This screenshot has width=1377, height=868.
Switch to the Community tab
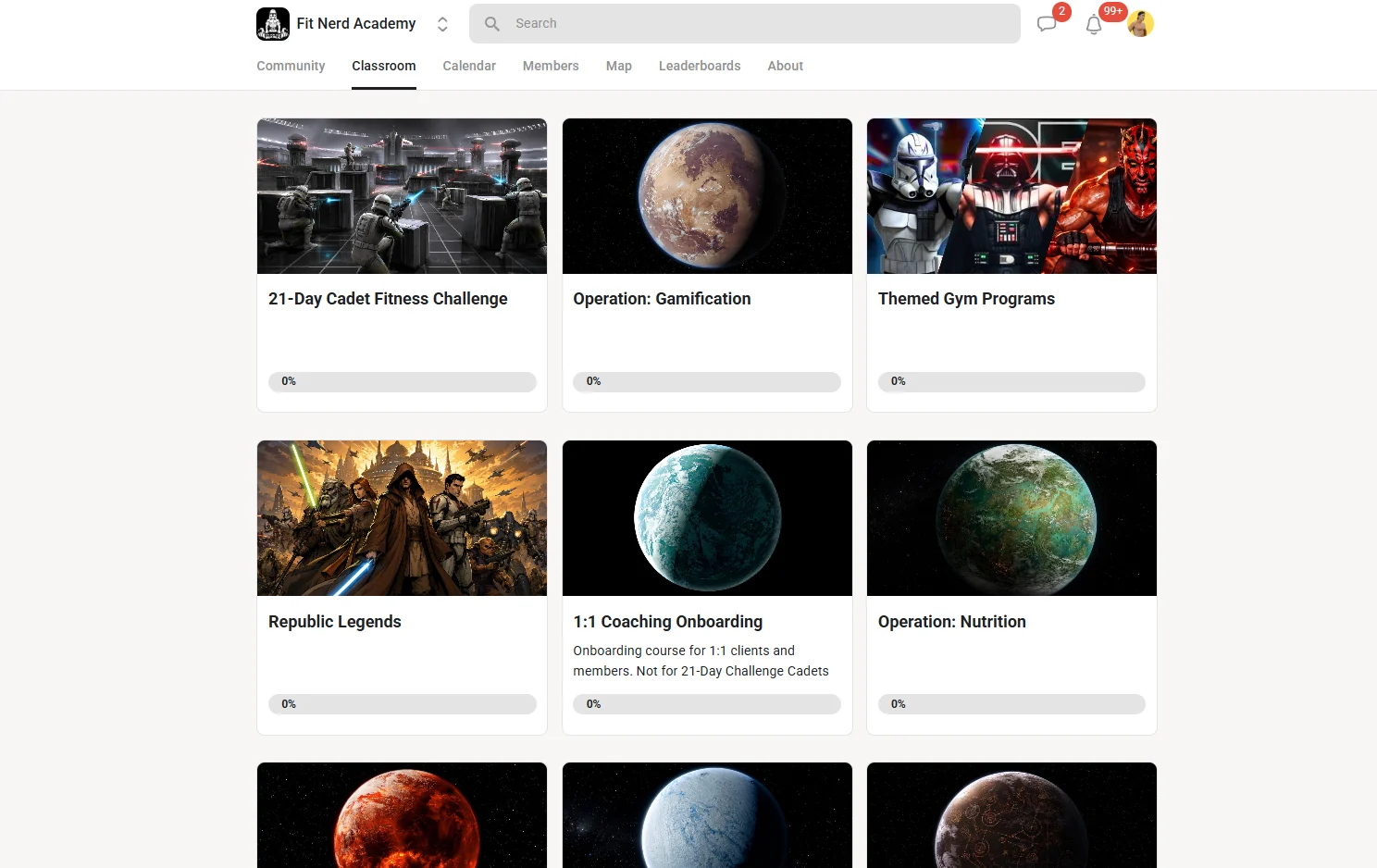[x=291, y=66]
